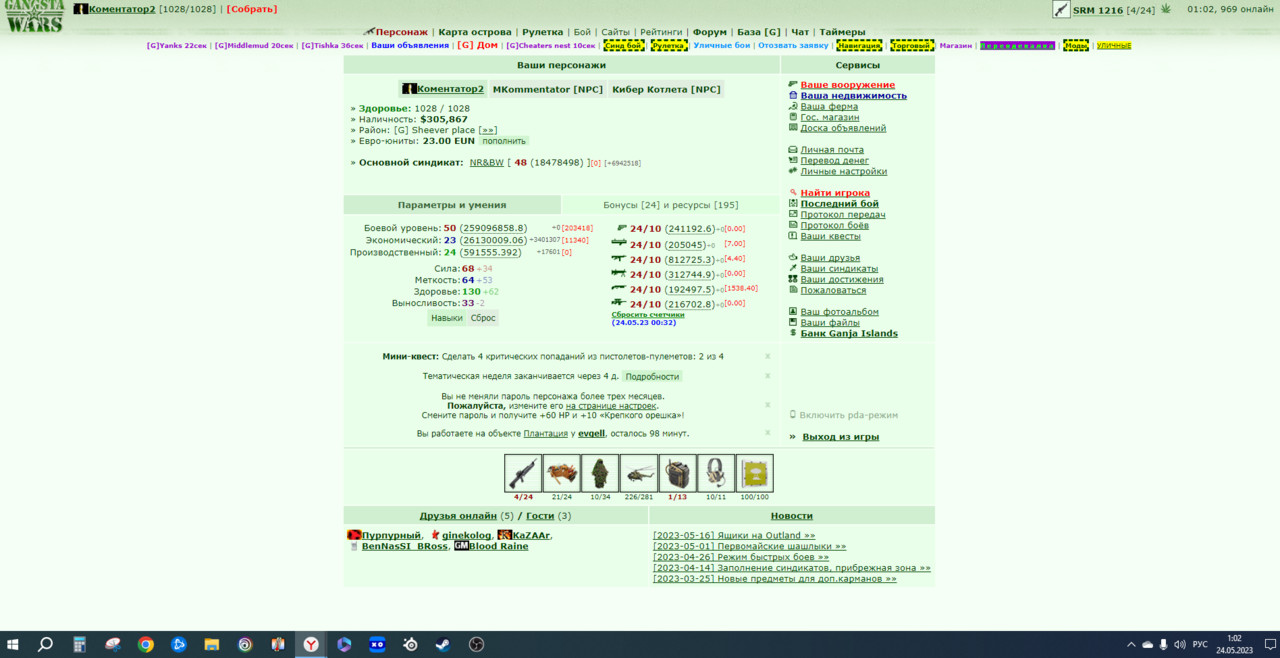
Task: Open Steam from the taskbar
Action: 443,645
